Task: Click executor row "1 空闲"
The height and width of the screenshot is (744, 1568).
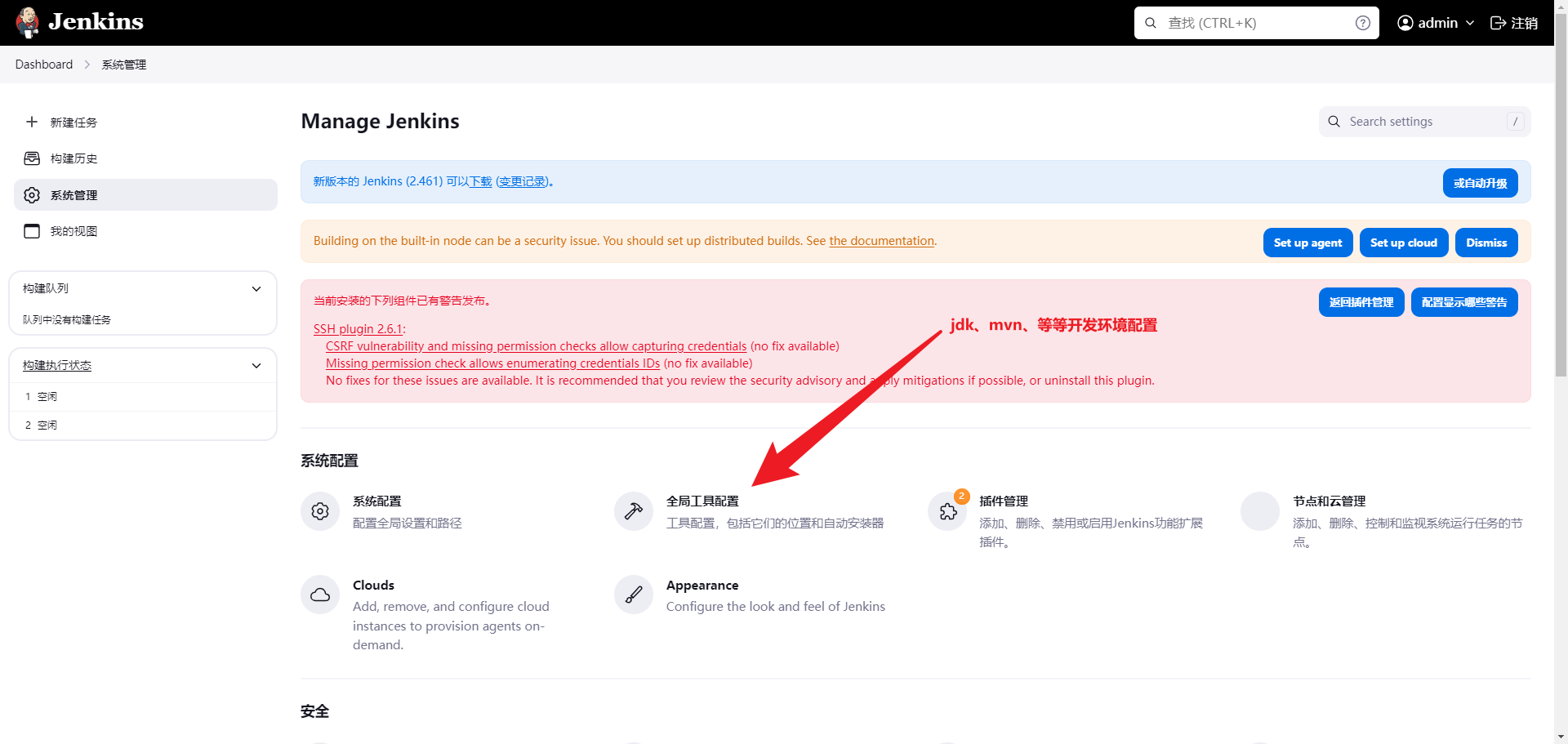Action: (143, 397)
